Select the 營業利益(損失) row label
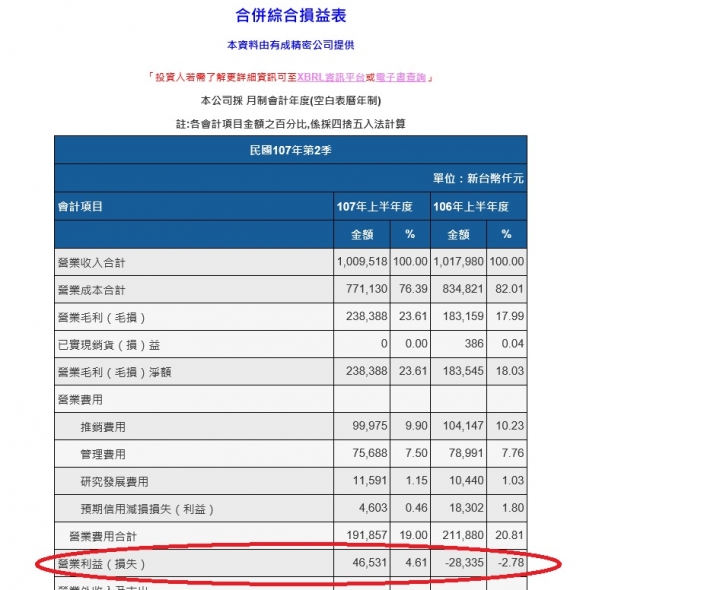This screenshot has width=720, height=590. [101, 564]
